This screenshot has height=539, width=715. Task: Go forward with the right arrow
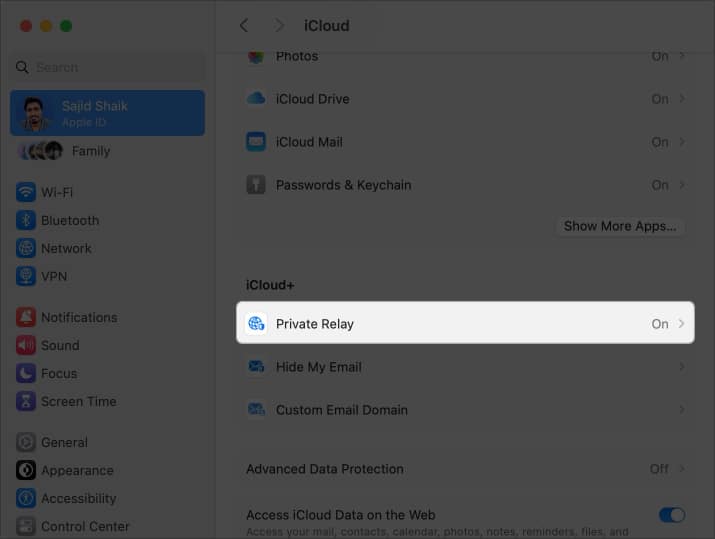pos(279,26)
